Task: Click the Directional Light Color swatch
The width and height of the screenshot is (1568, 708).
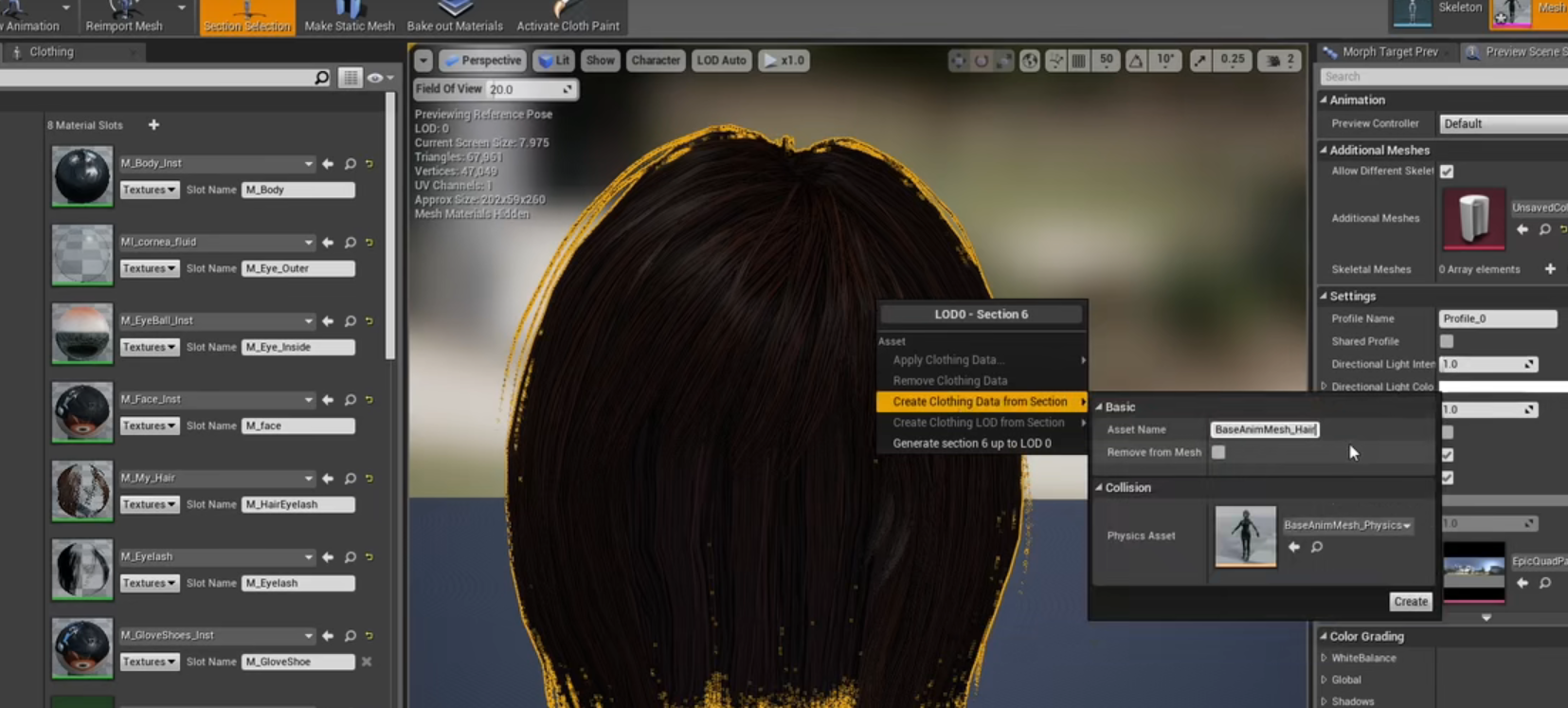Action: 1503,387
